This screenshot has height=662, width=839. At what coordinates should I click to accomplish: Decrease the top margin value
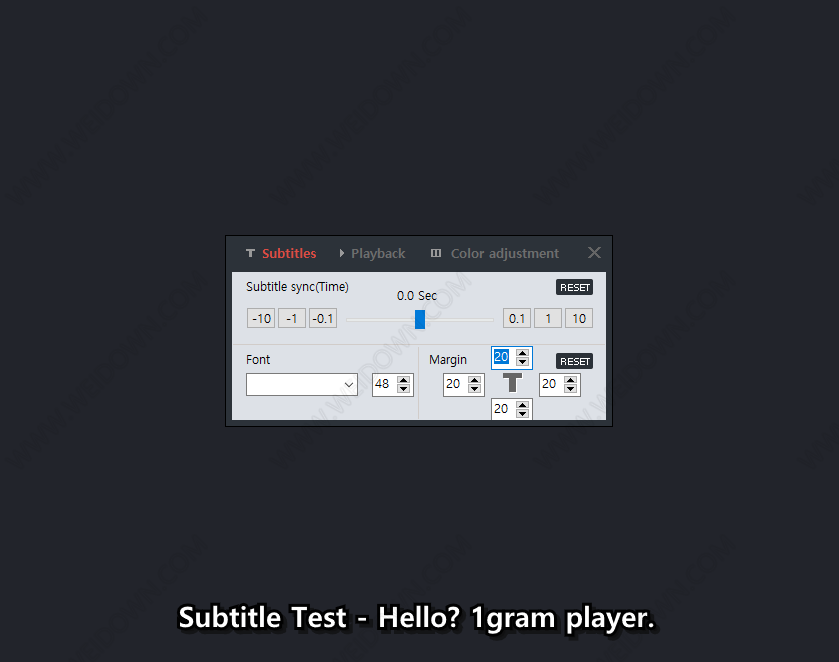pyautogui.click(x=523, y=362)
